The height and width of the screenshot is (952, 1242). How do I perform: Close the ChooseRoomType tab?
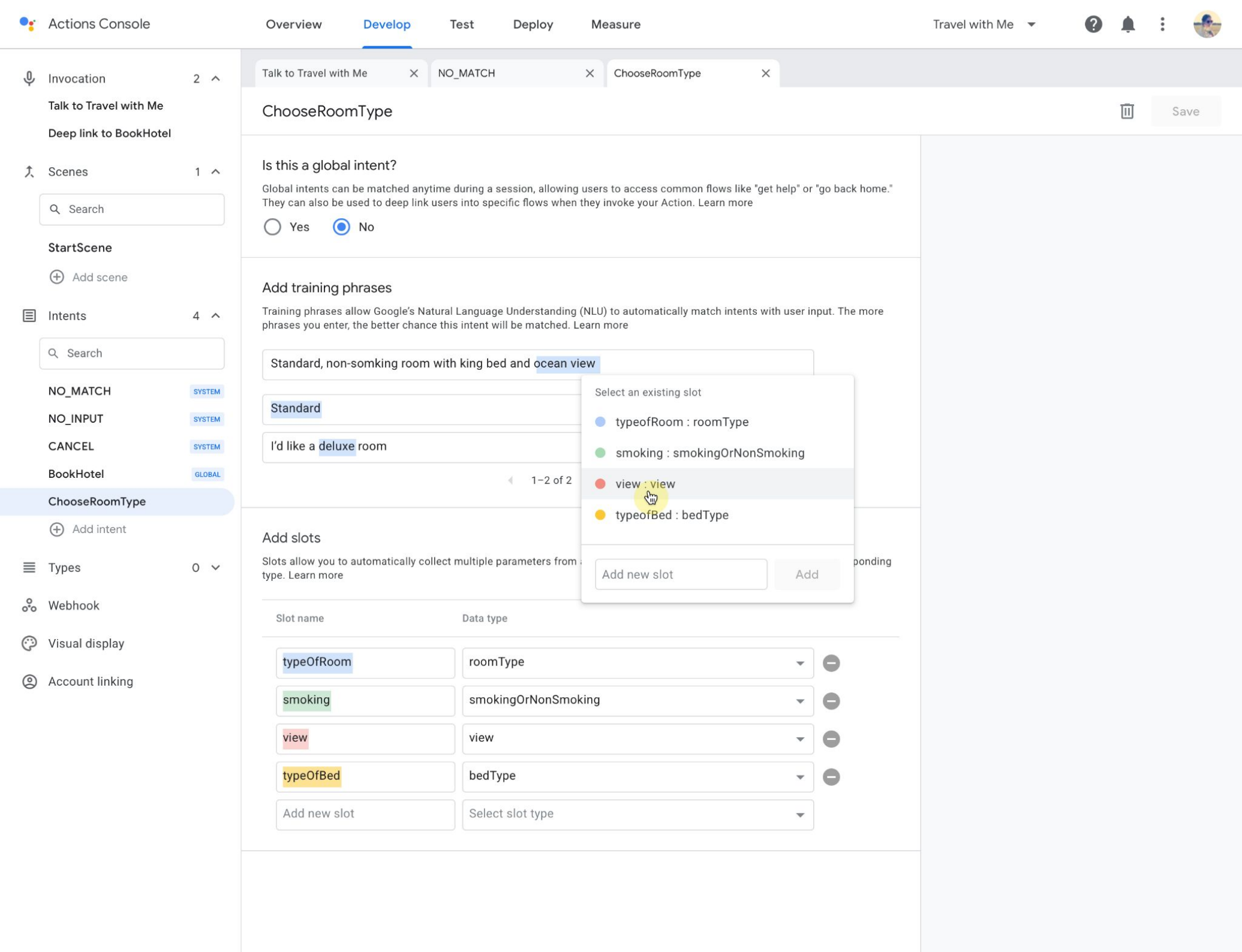coord(765,73)
